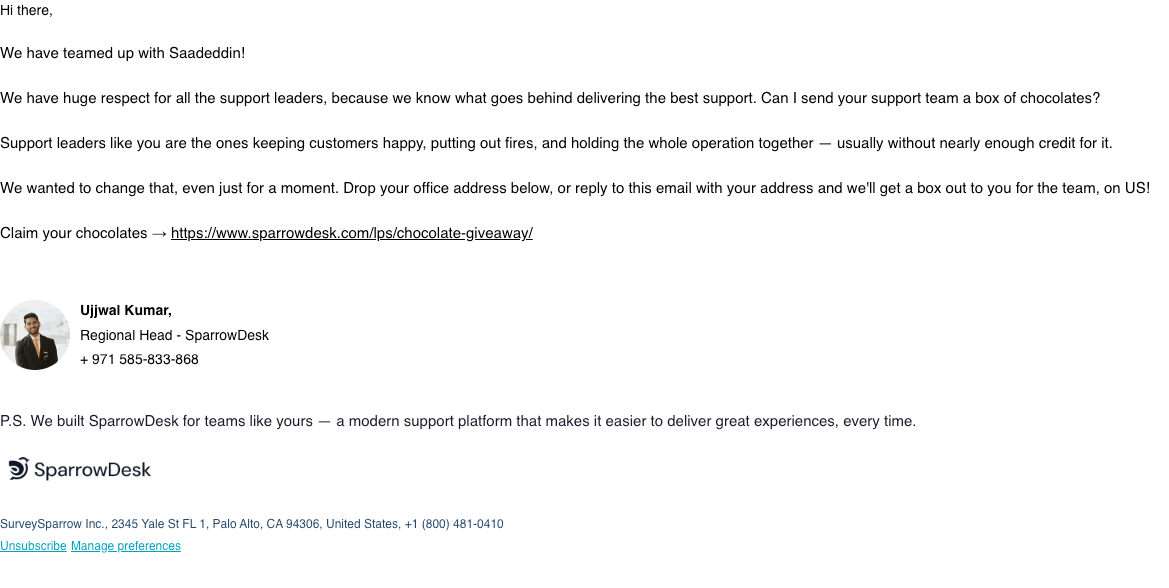Click the 'SurveySparrow Inc.' company name in footer

[52, 524]
